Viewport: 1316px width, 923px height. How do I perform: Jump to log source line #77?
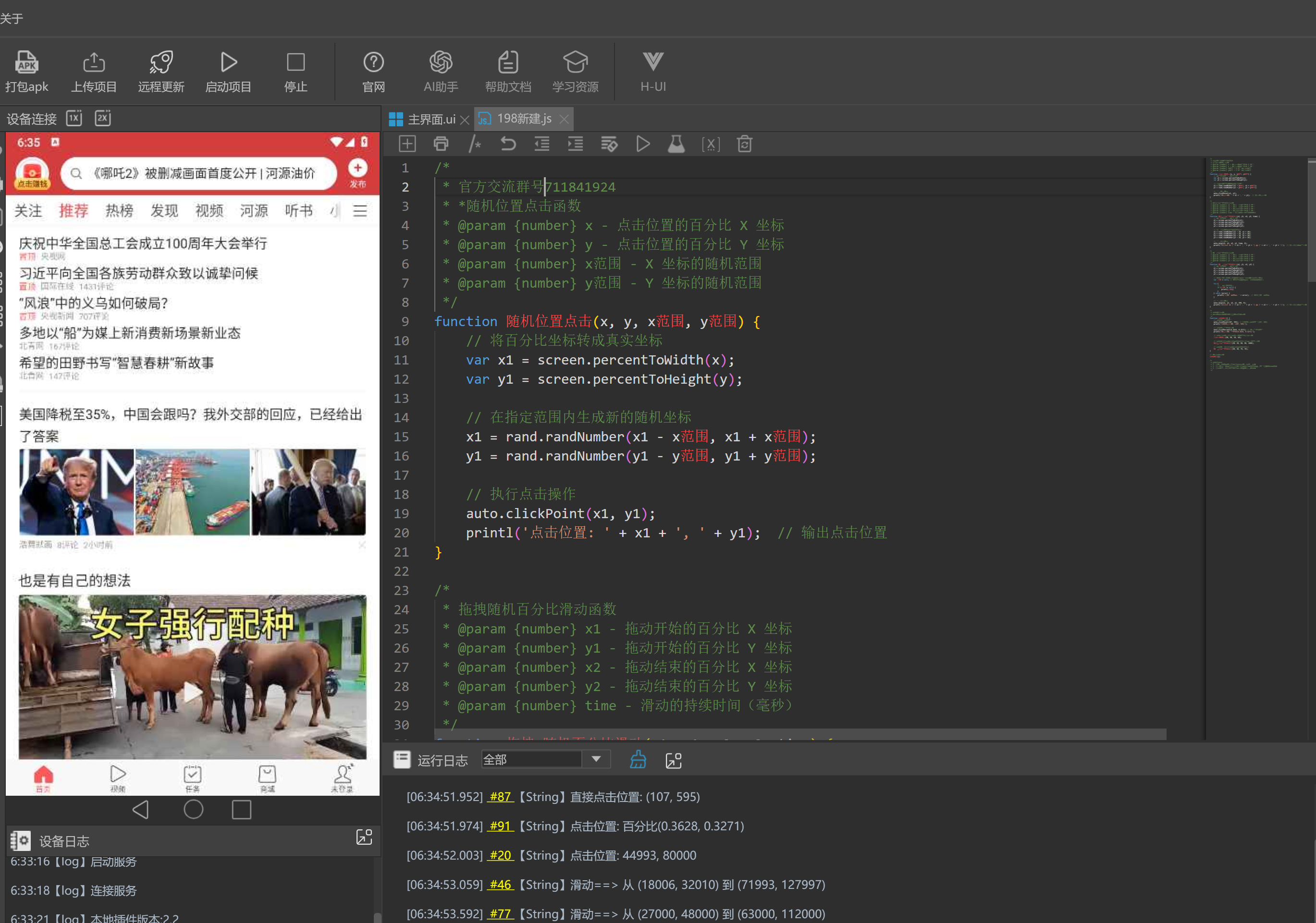click(500, 913)
